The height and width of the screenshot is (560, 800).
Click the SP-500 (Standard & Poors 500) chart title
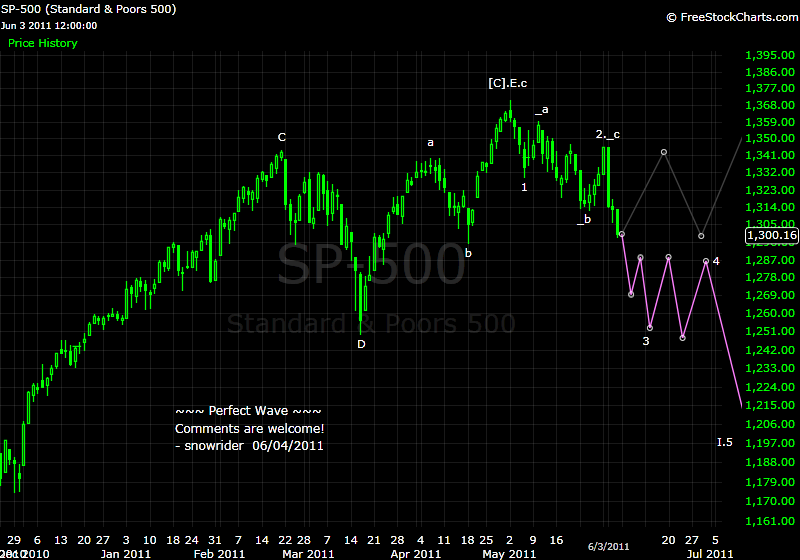[88, 9]
